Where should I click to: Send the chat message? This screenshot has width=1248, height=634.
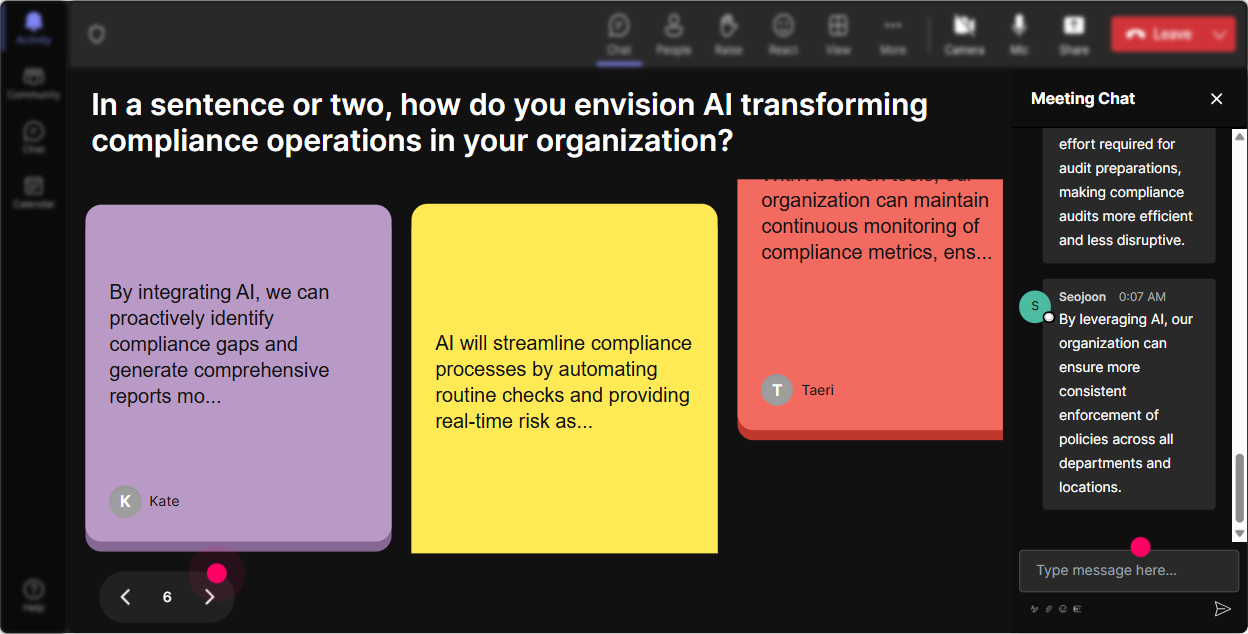coord(1222,608)
